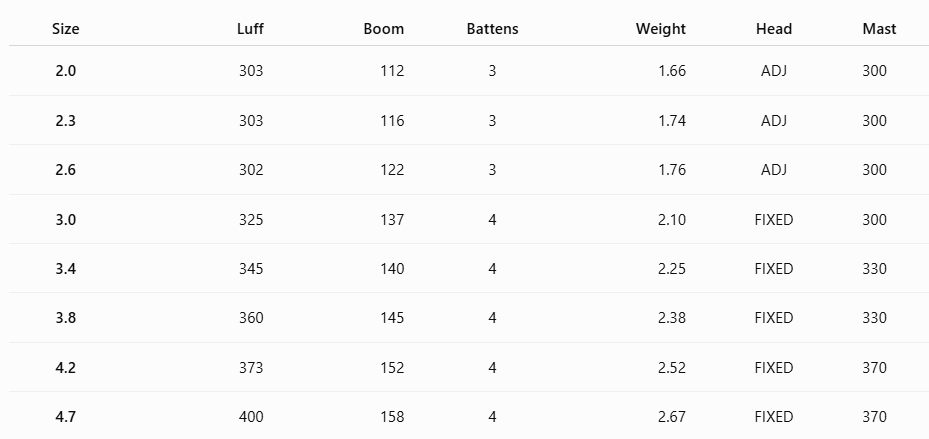
Task: Click the luff value 400
Action: [251, 417]
